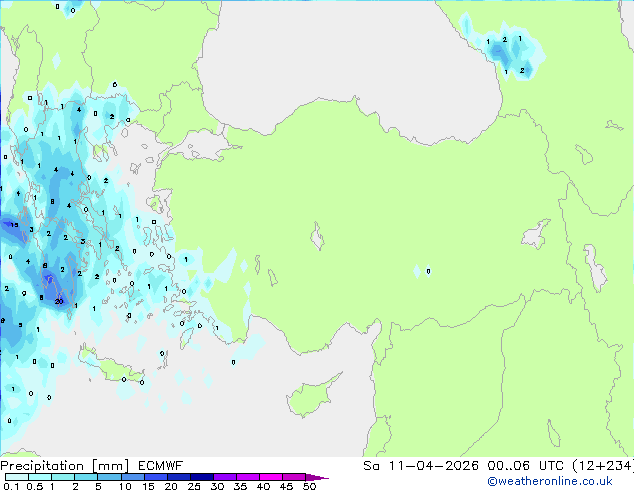Click the 2–5 mm legend swatch
Screen dimensions: 634x490
86,477
